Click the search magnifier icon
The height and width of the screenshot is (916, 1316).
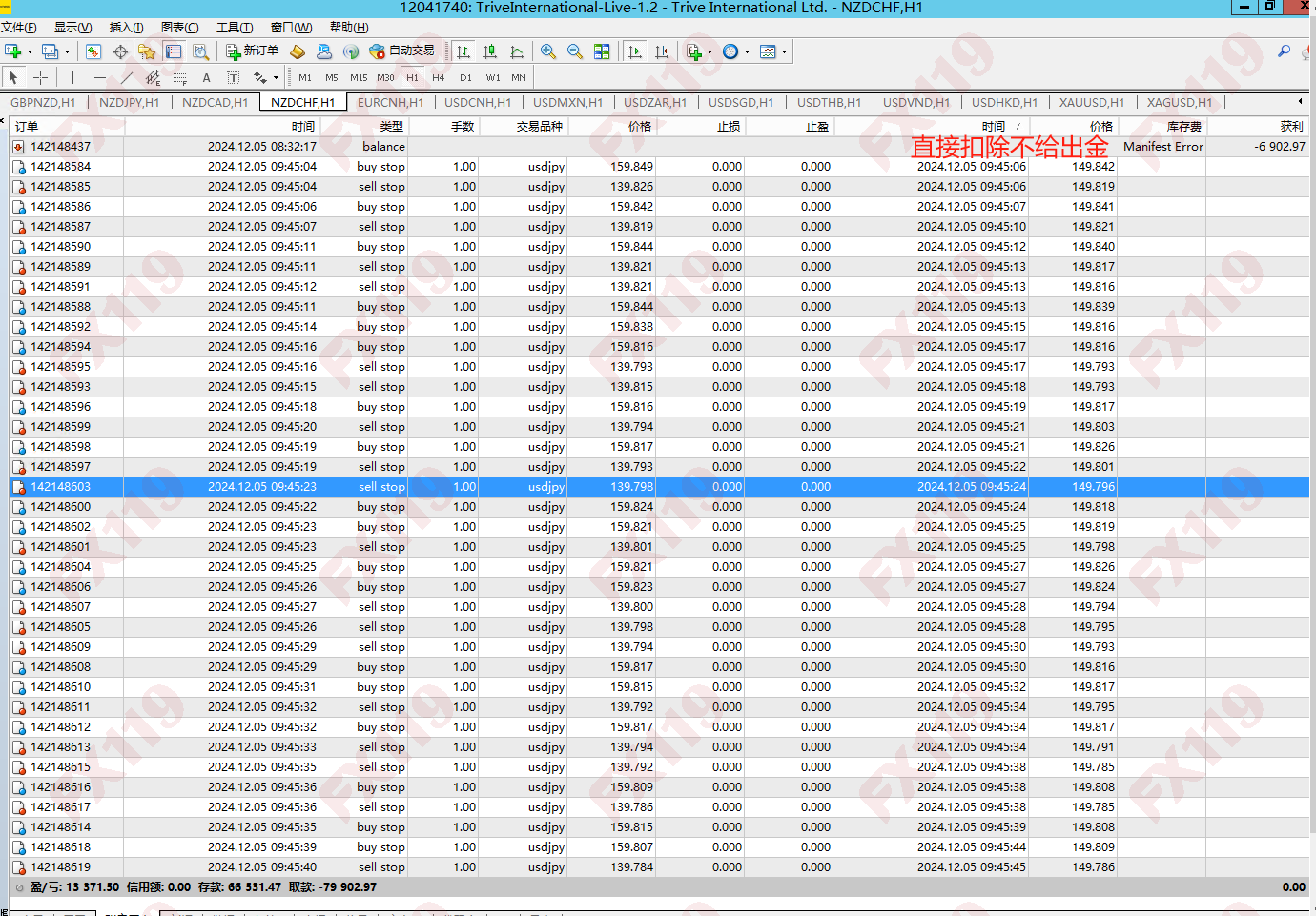pyautogui.click(x=1284, y=51)
